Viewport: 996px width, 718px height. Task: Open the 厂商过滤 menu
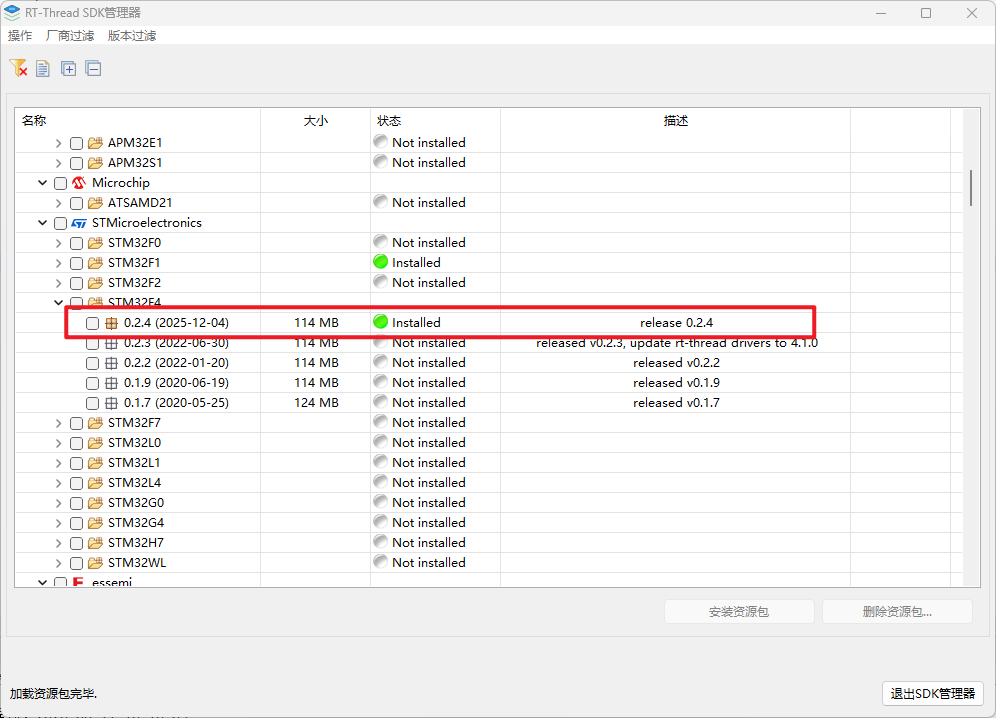(x=70, y=36)
